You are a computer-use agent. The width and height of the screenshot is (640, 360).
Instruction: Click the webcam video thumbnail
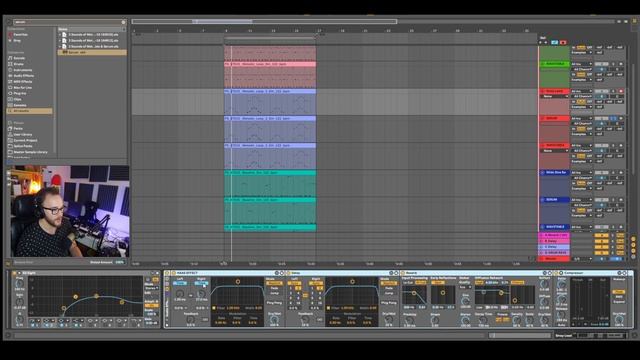point(69,211)
